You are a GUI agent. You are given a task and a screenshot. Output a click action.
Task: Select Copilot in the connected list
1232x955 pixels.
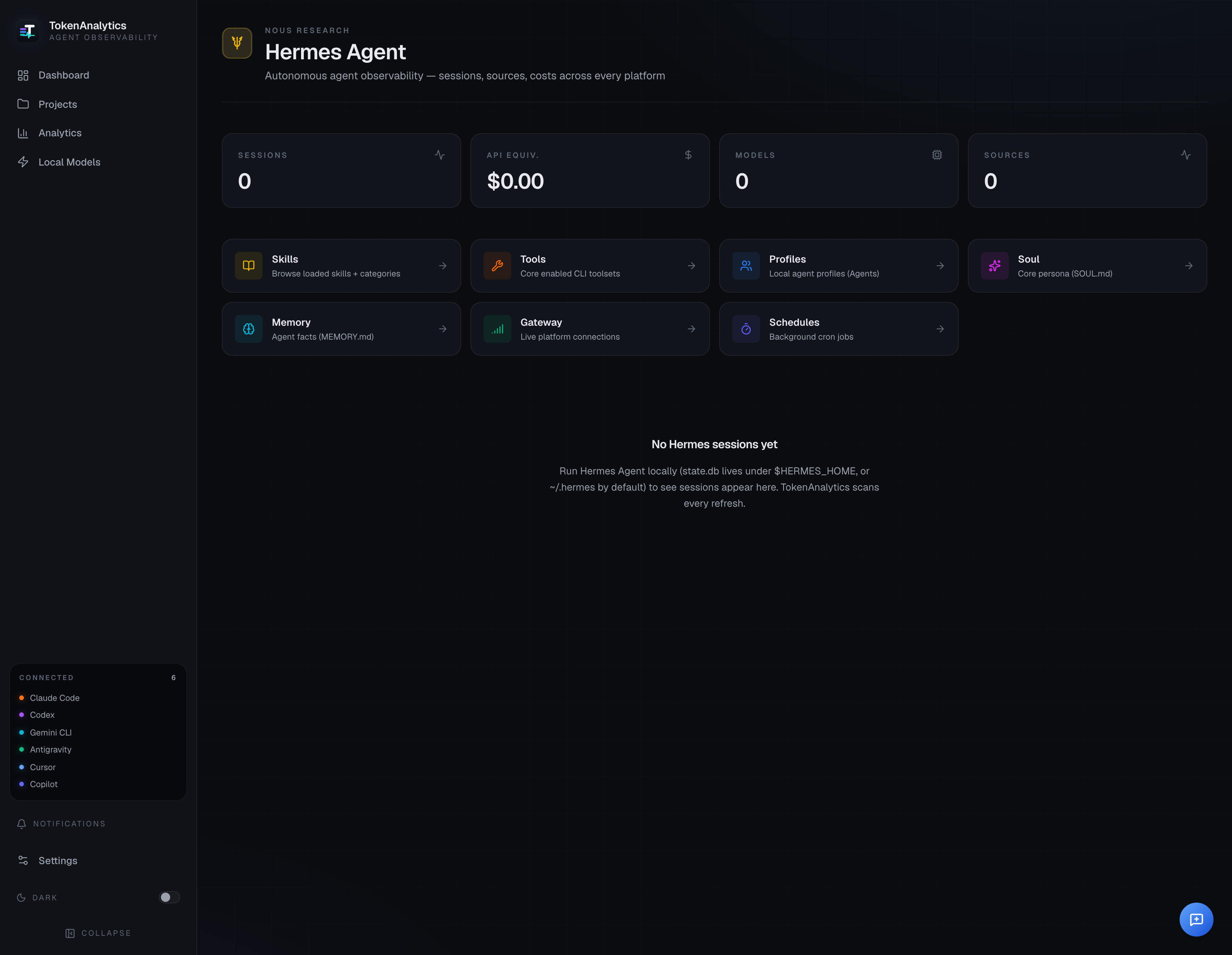point(44,784)
